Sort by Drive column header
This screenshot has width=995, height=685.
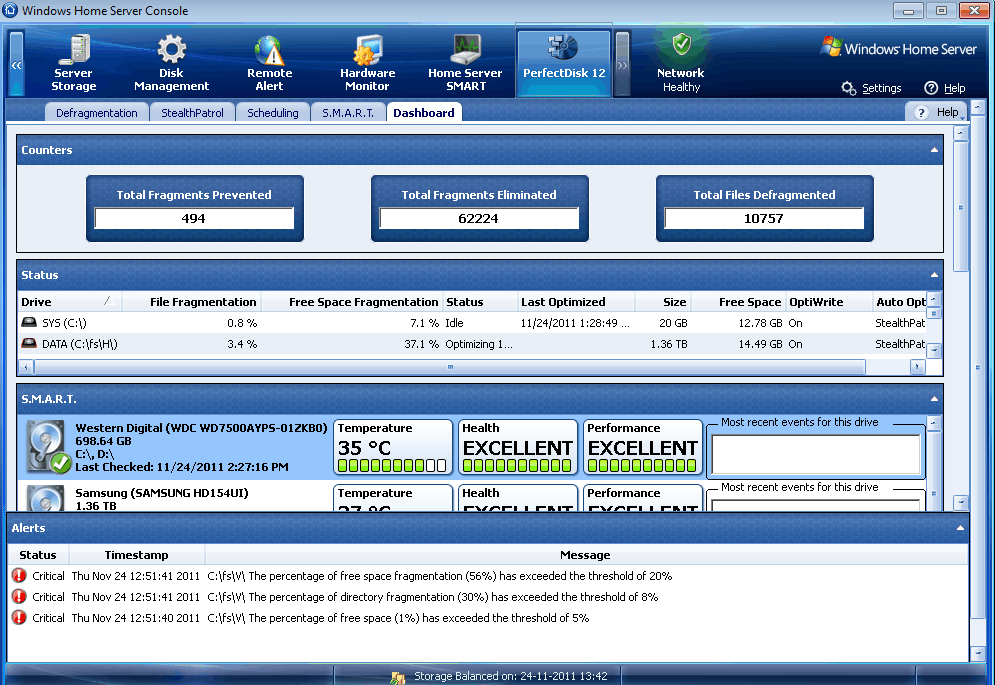coord(69,302)
